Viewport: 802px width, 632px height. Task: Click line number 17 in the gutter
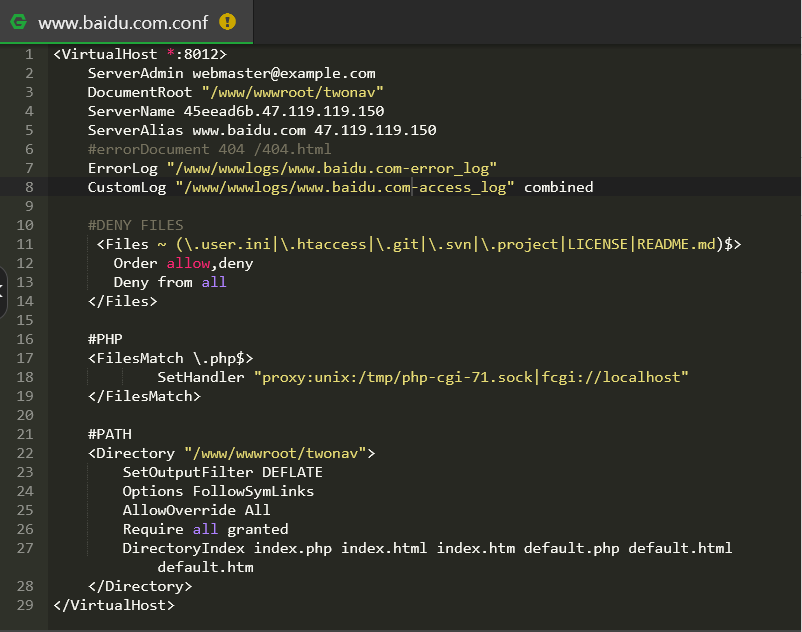[25, 358]
